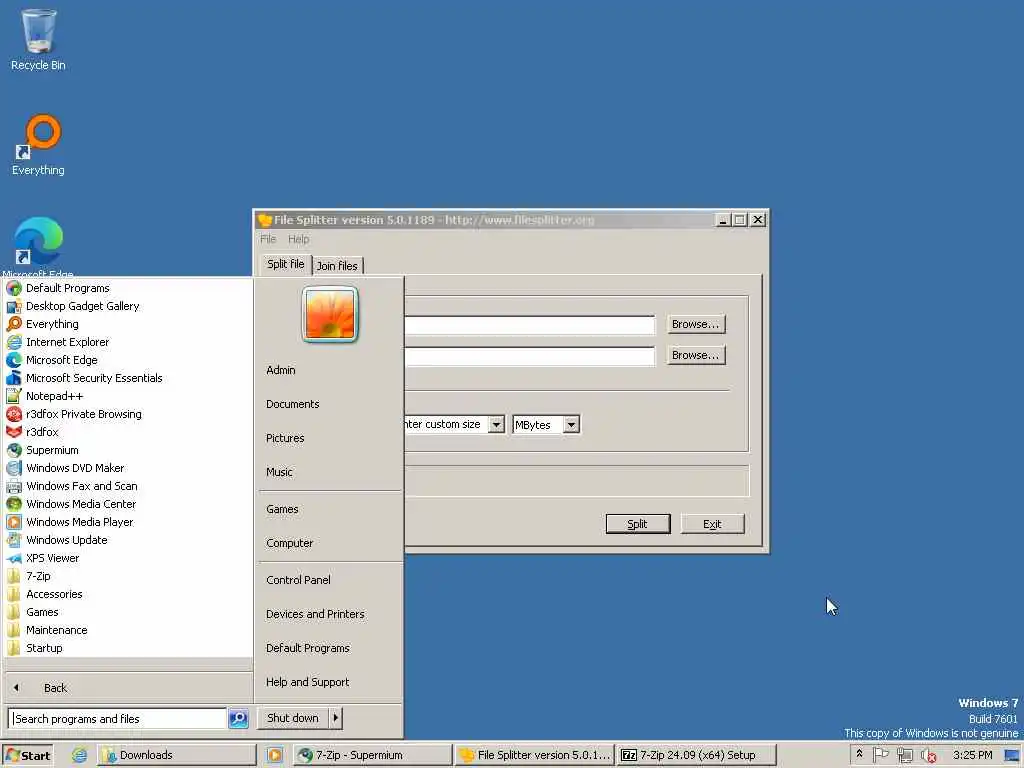
Task: Open the MBytes unit dropdown
Action: click(571, 424)
